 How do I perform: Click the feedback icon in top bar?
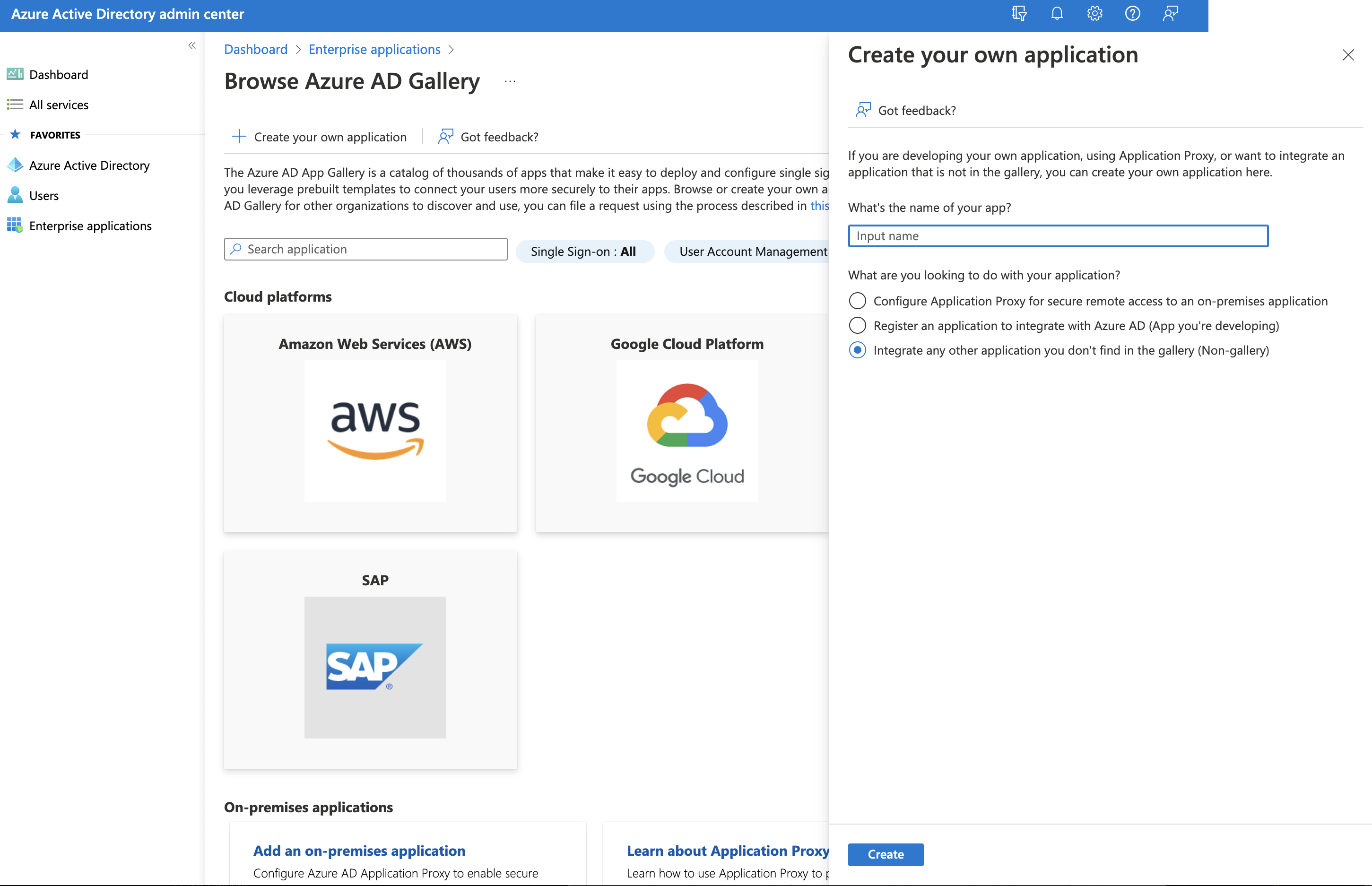coord(1170,14)
